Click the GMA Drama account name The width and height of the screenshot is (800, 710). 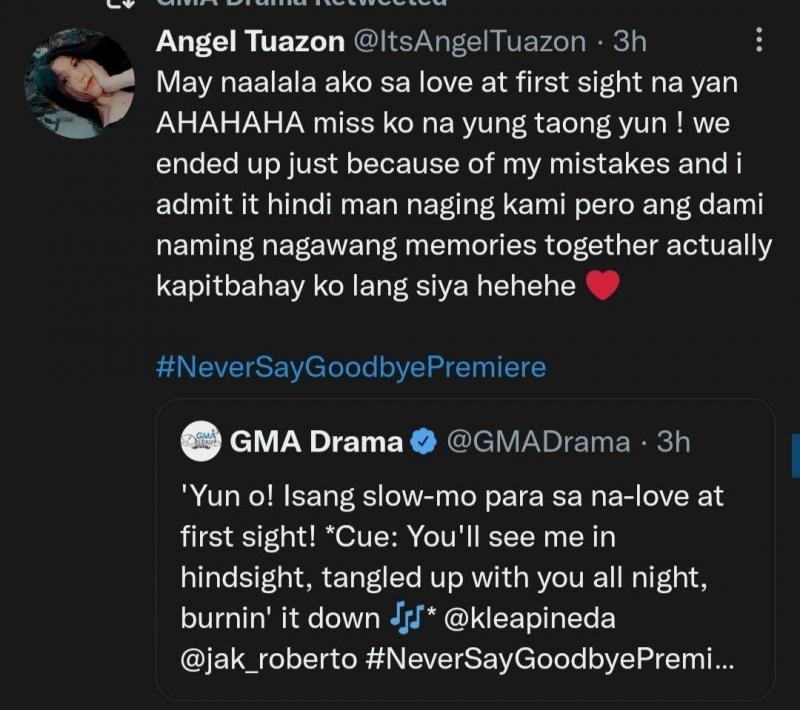[316, 441]
